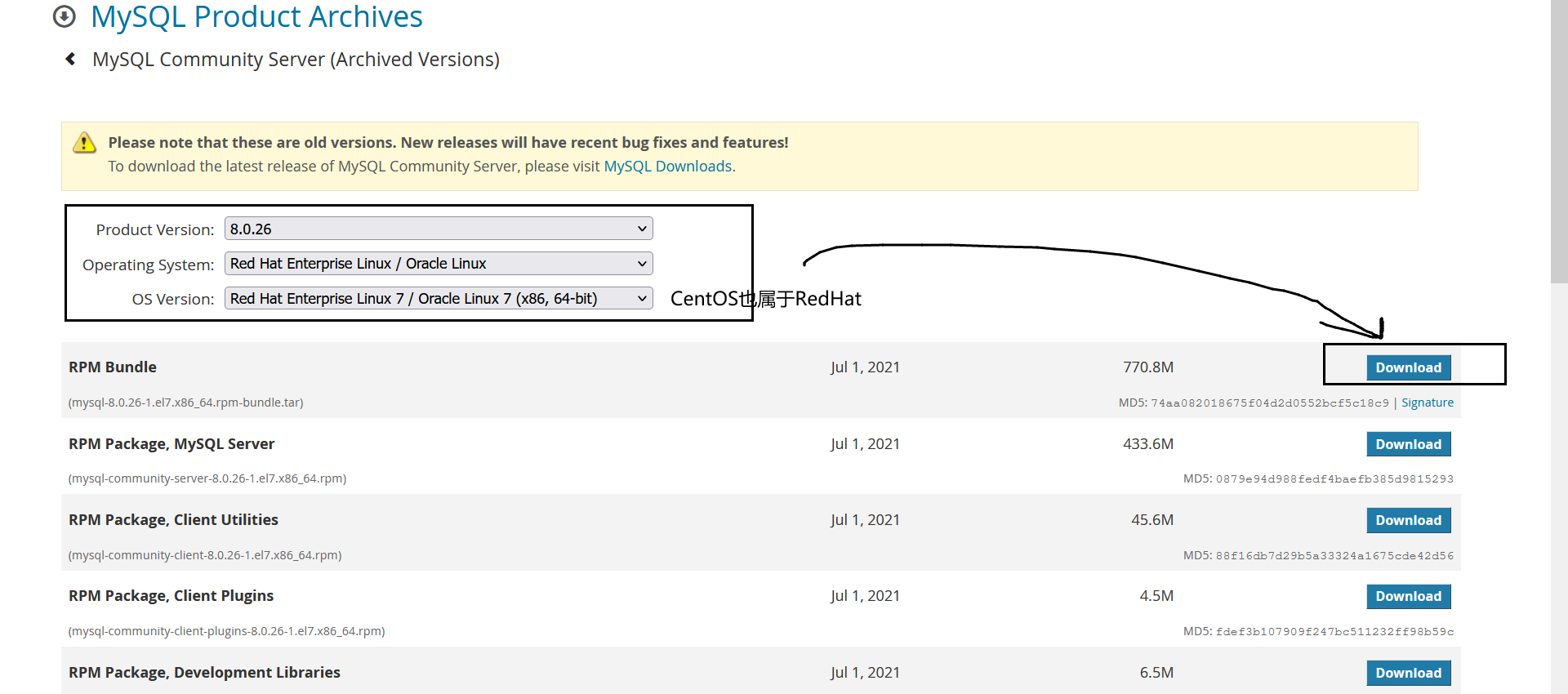This screenshot has width=1568, height=694.
Task: Click the Jul 1, 2021 date for Client Utilities
Action: tap(865, 520)
